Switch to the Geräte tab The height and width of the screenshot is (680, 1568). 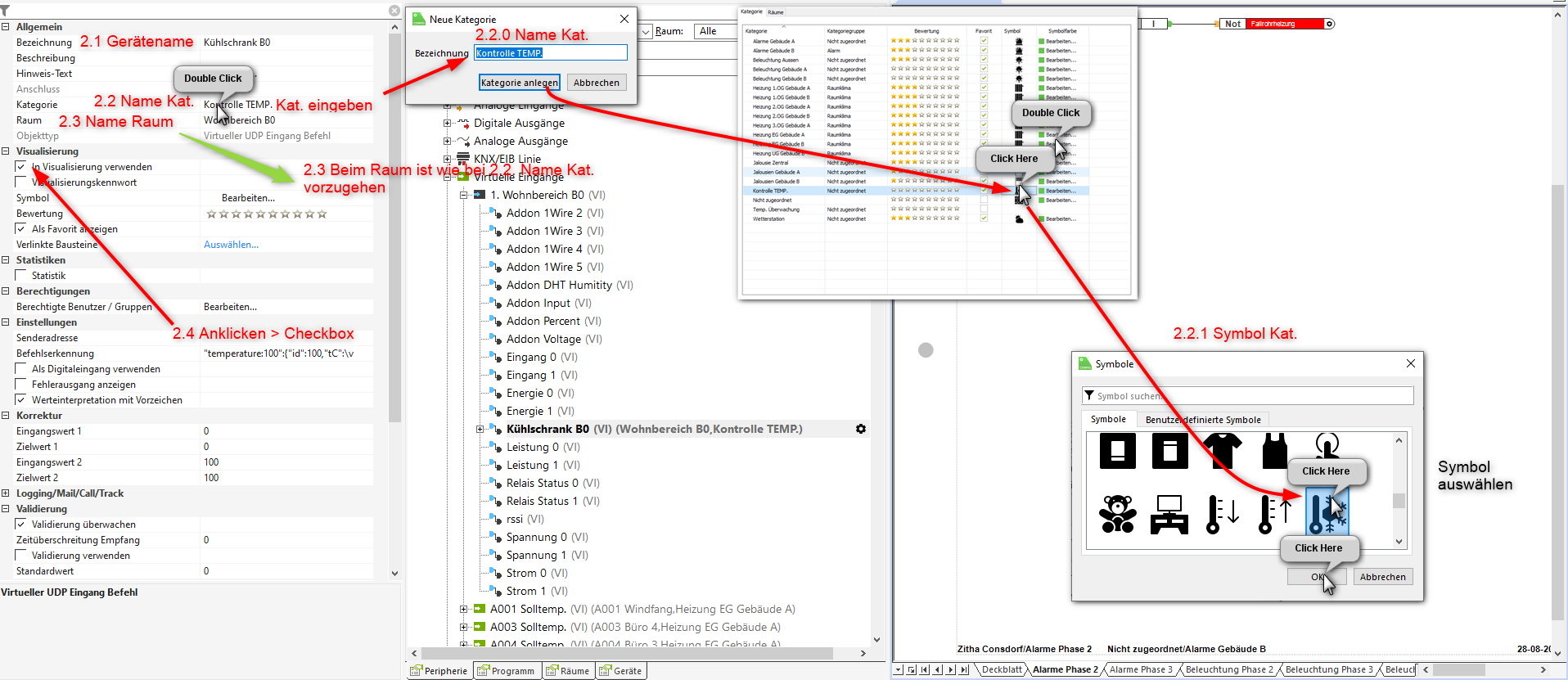[x=620, y=671]
